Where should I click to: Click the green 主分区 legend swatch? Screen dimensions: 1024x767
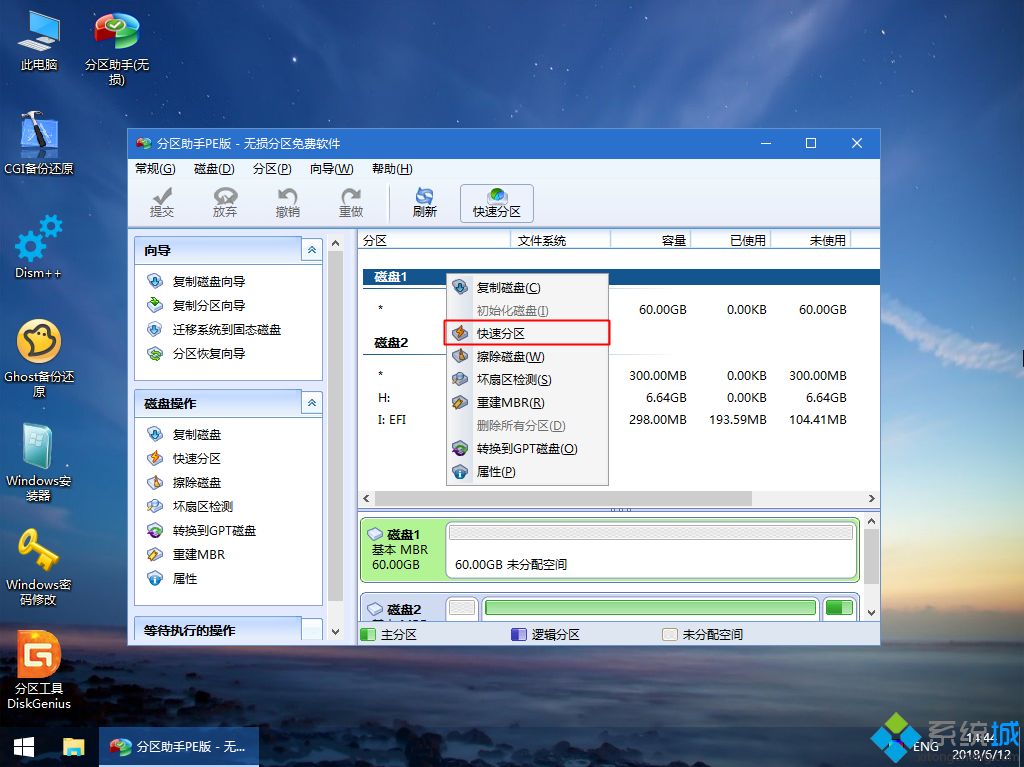click(x=369, y=633)
